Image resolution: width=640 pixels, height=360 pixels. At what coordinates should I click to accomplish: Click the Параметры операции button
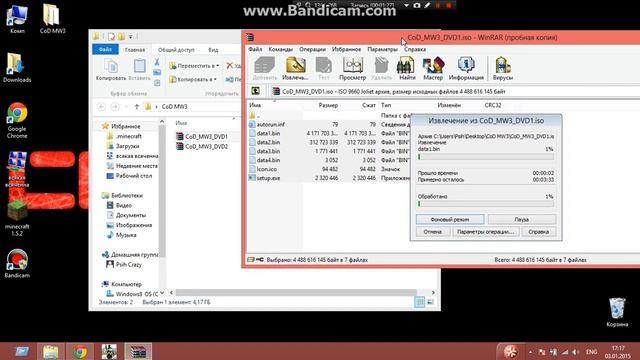pos(485,231)
